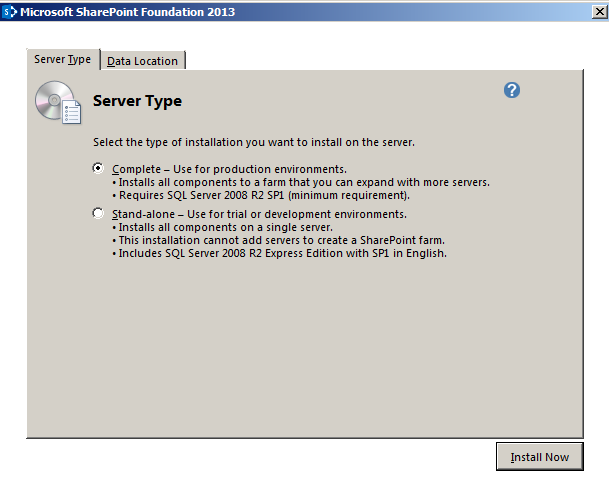Click the installation disc icon beside Server Type
This screenshot has width=609, height=493.
pos(58,103)
